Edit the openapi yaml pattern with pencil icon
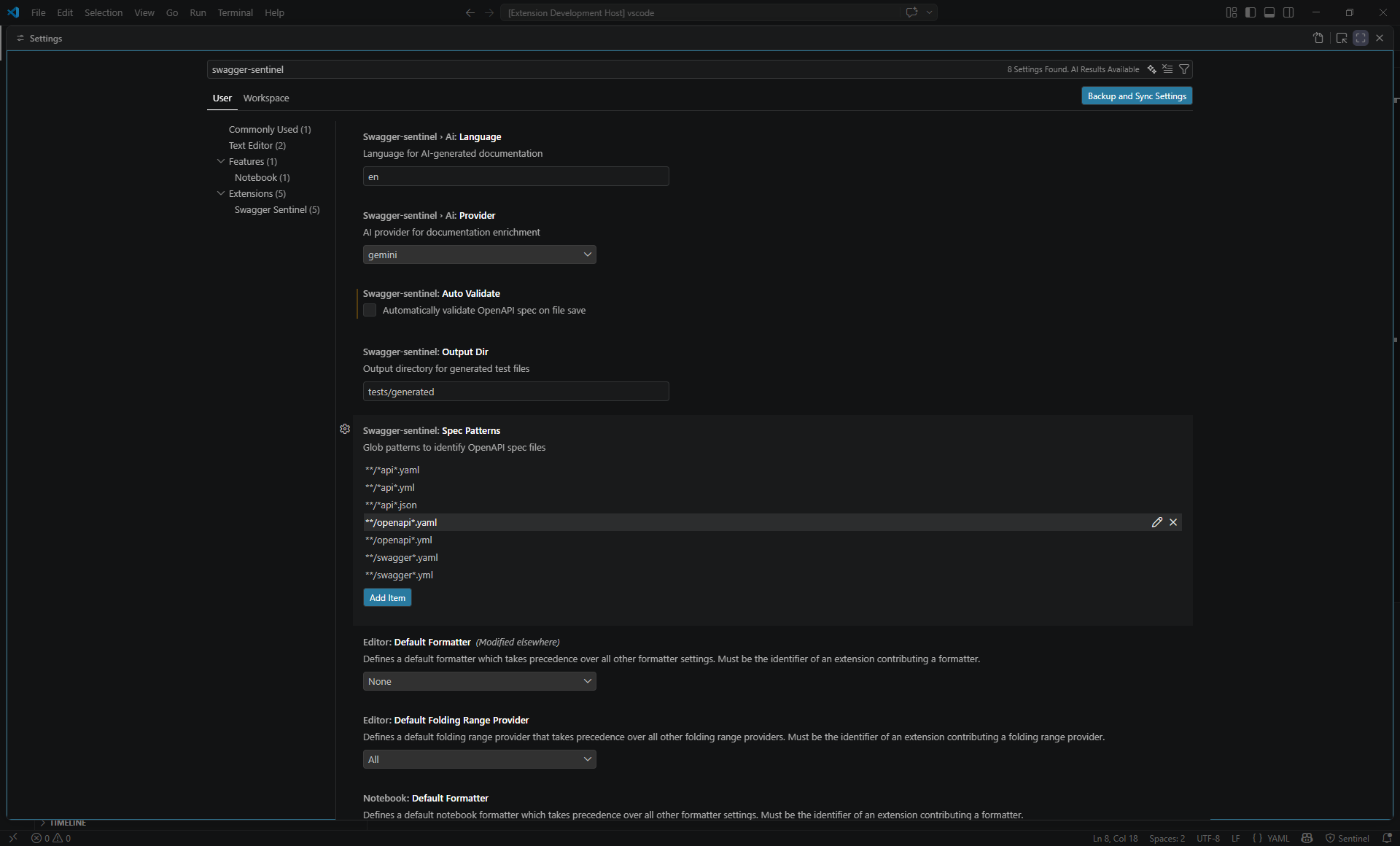The image size is (1400, 846). click(x=1157, y=522)
